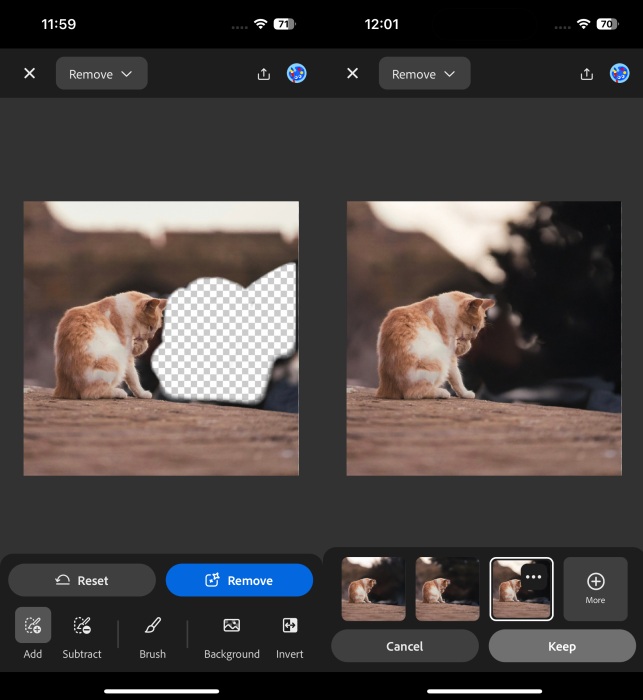Tap the 11:59 clock in the status bar
The image size is (643, 700).
click(x=58, y=24)
